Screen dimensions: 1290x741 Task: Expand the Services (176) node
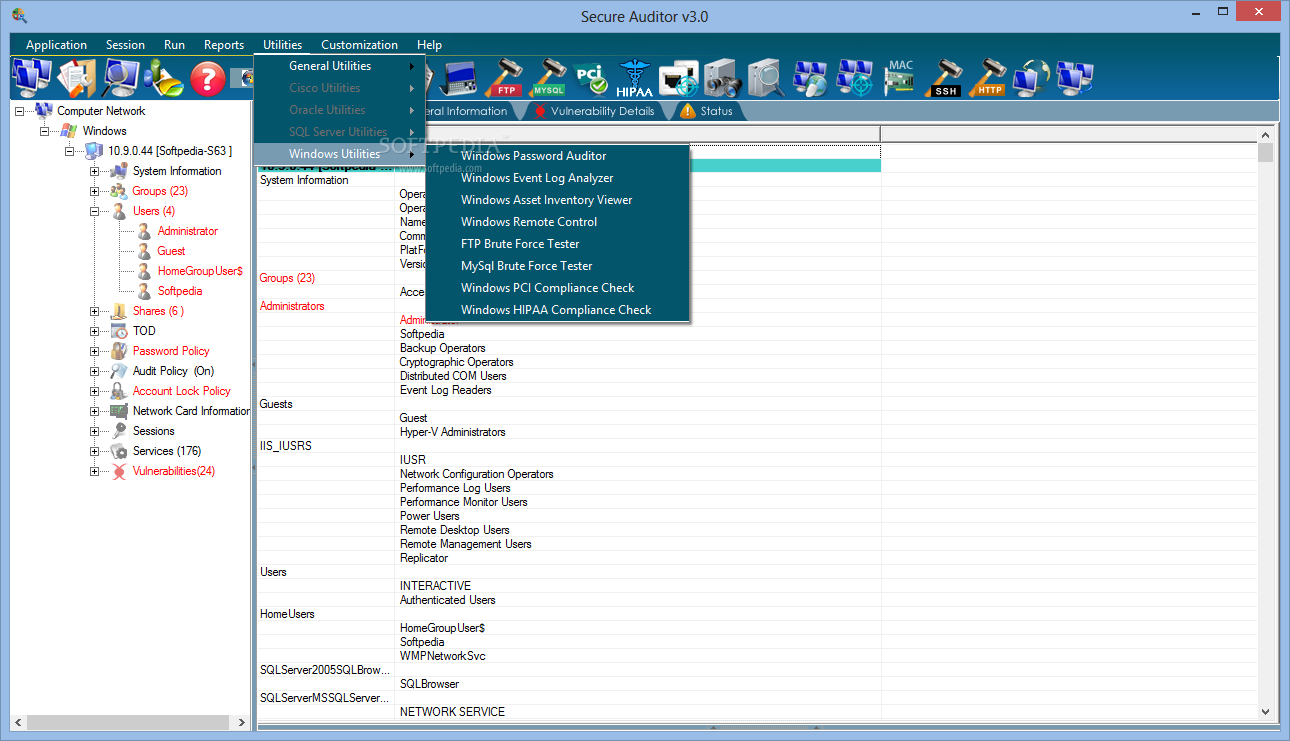(95, 451)
